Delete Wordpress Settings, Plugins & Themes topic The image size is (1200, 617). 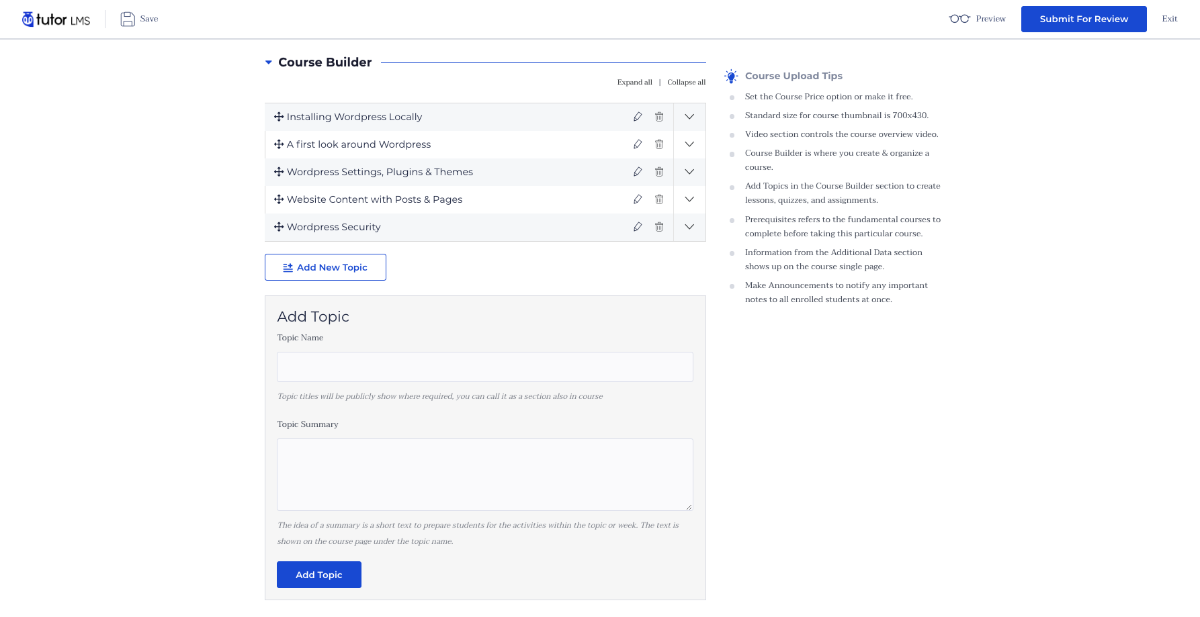point(659,172)
